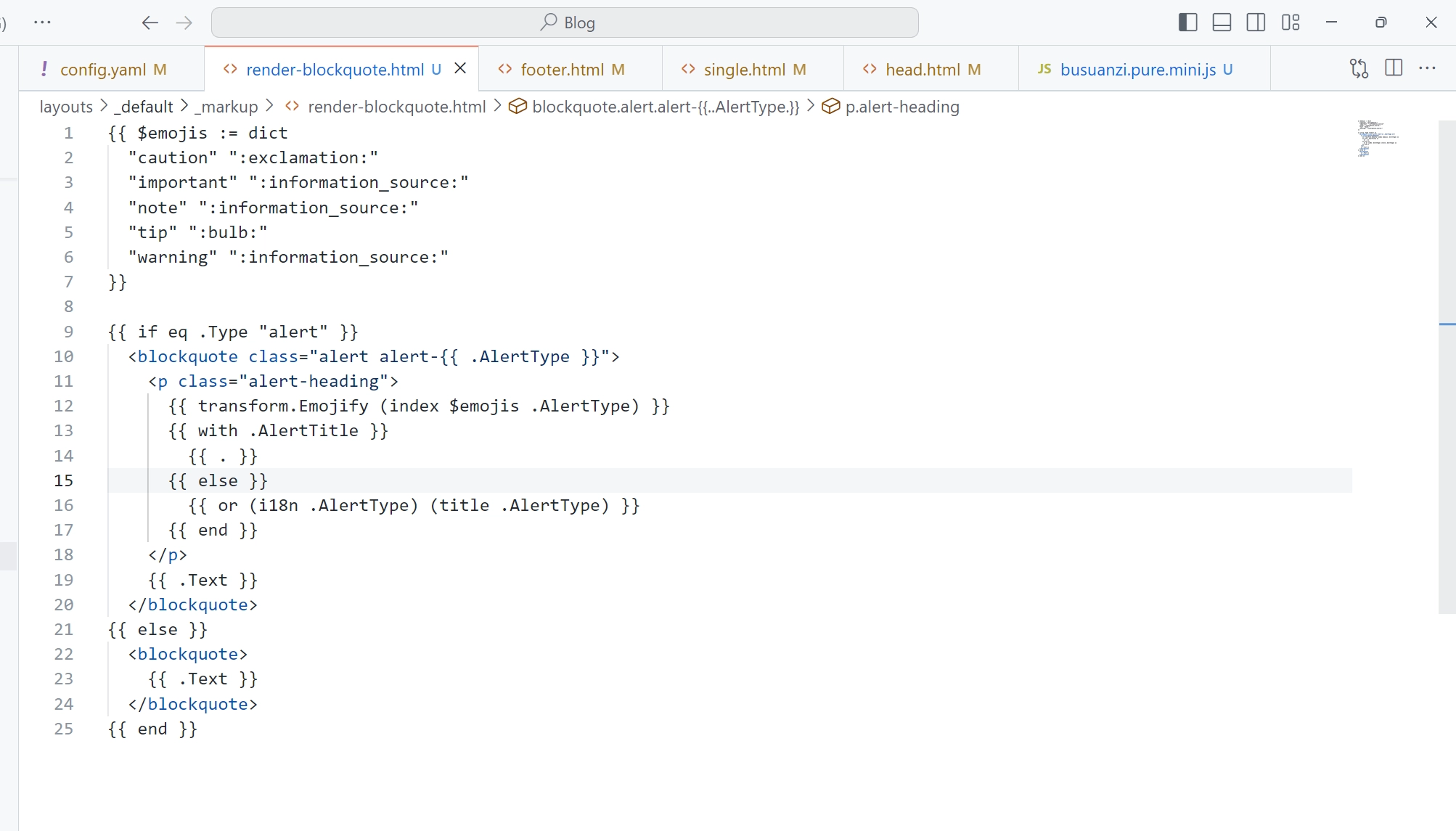Screen dimensions: 1456x831
Task: Click the cube icon before p.alert-heading
Action: (830, 107)
